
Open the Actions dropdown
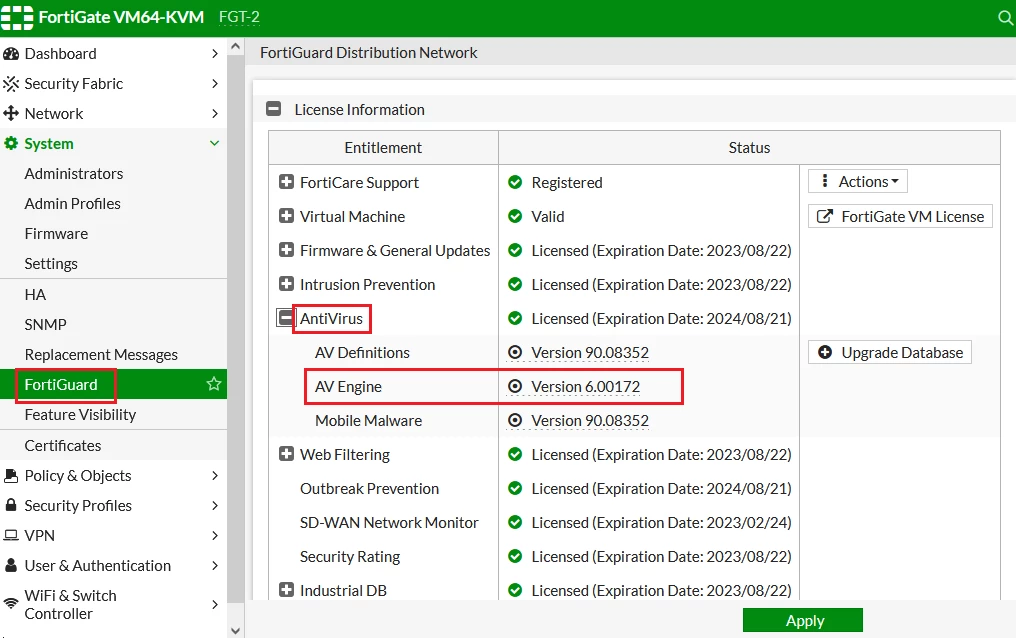coord(858,181)
